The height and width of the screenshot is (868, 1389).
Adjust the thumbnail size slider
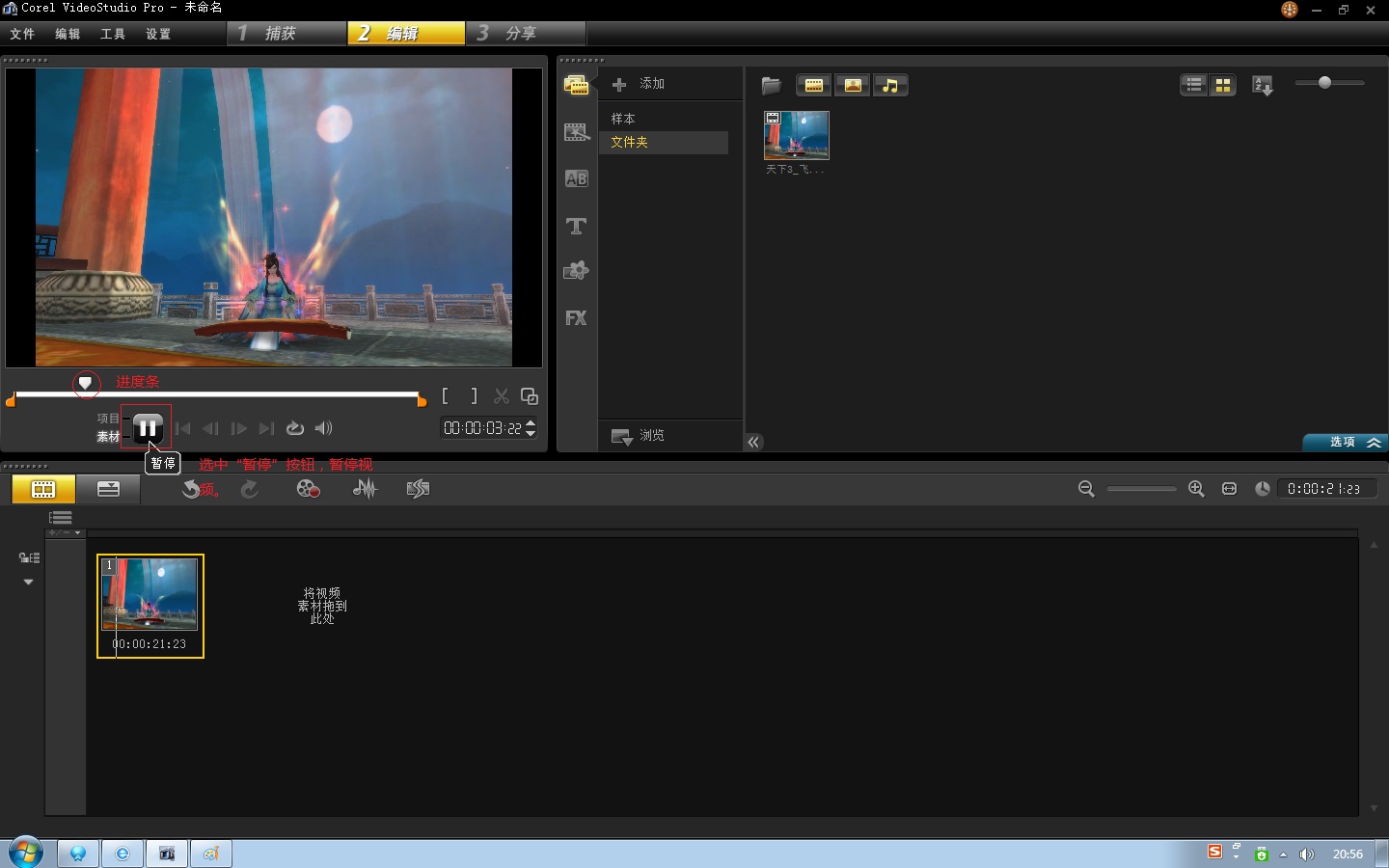tap(1325, 83)
